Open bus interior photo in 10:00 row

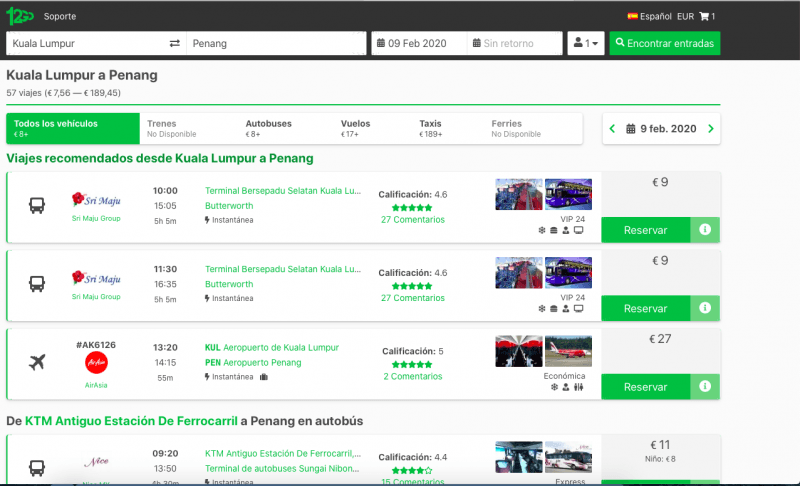click(x=519, y=194)
